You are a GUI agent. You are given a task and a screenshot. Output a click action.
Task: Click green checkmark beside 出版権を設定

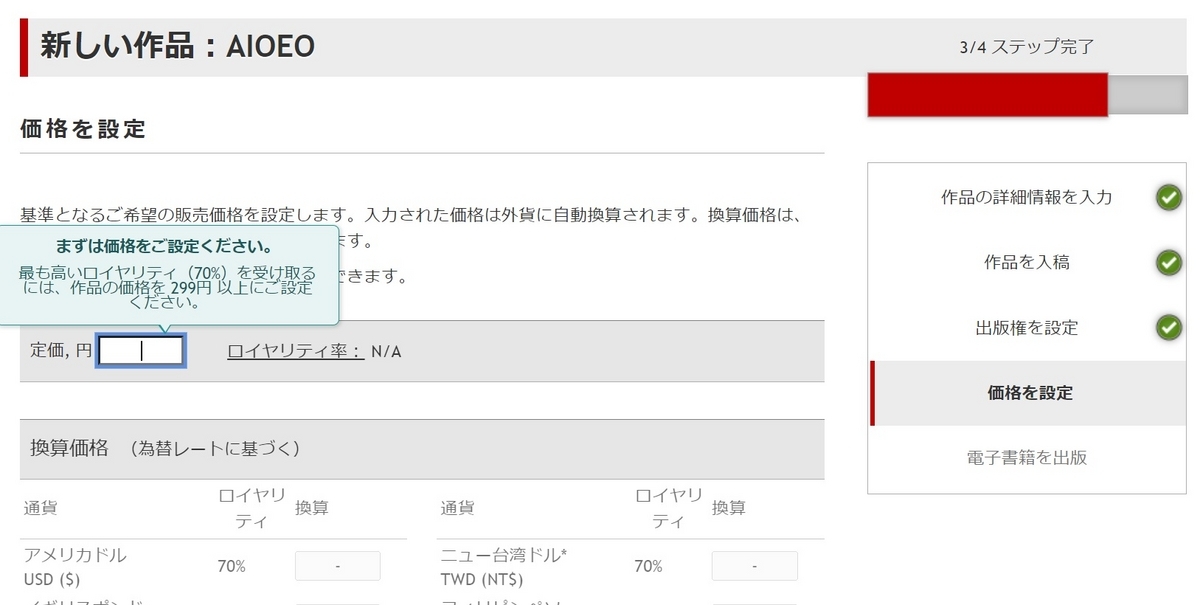point(1169,327)
